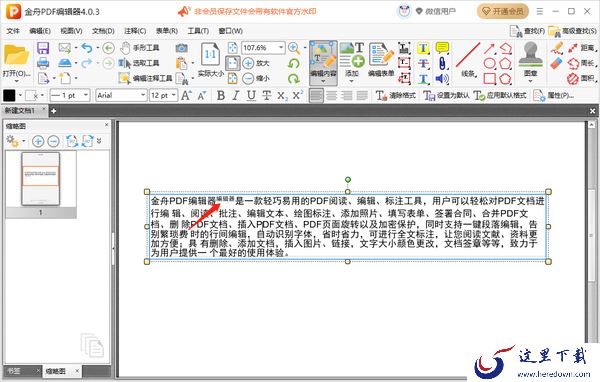Select the Selection tool (选取工具)

[x=139, y=63]
